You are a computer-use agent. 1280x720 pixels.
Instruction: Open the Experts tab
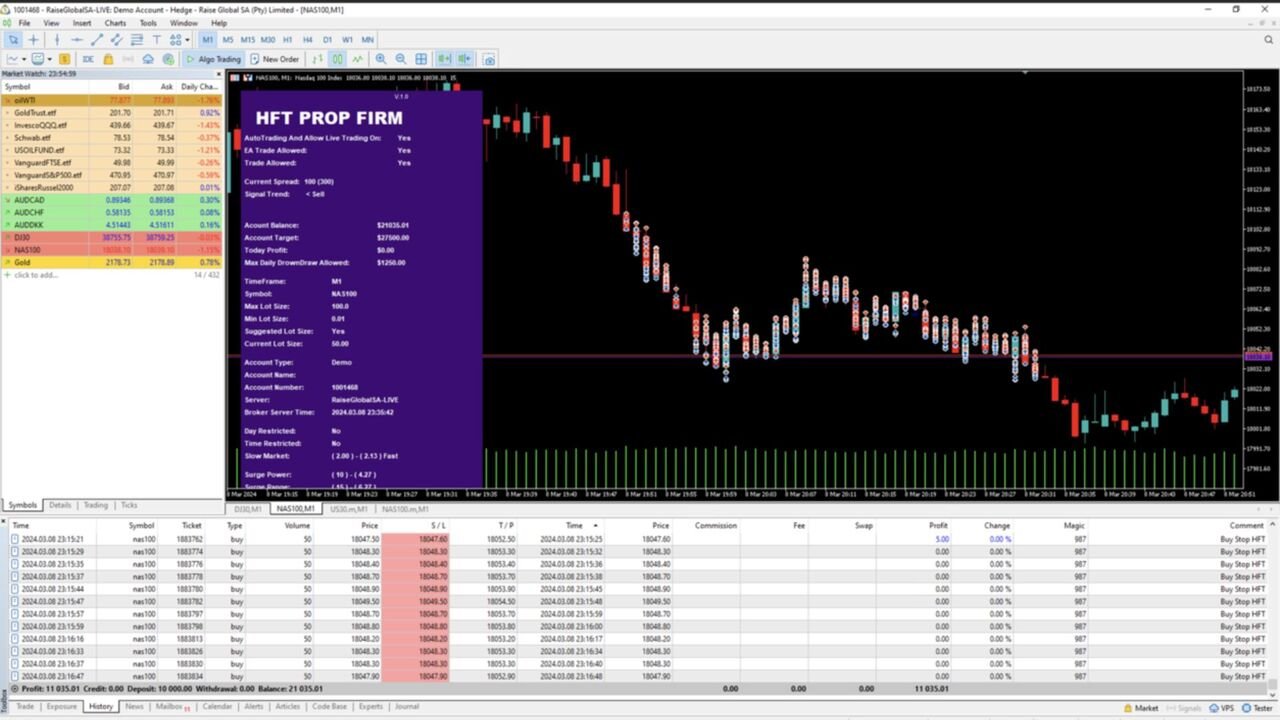pos(371,706)
